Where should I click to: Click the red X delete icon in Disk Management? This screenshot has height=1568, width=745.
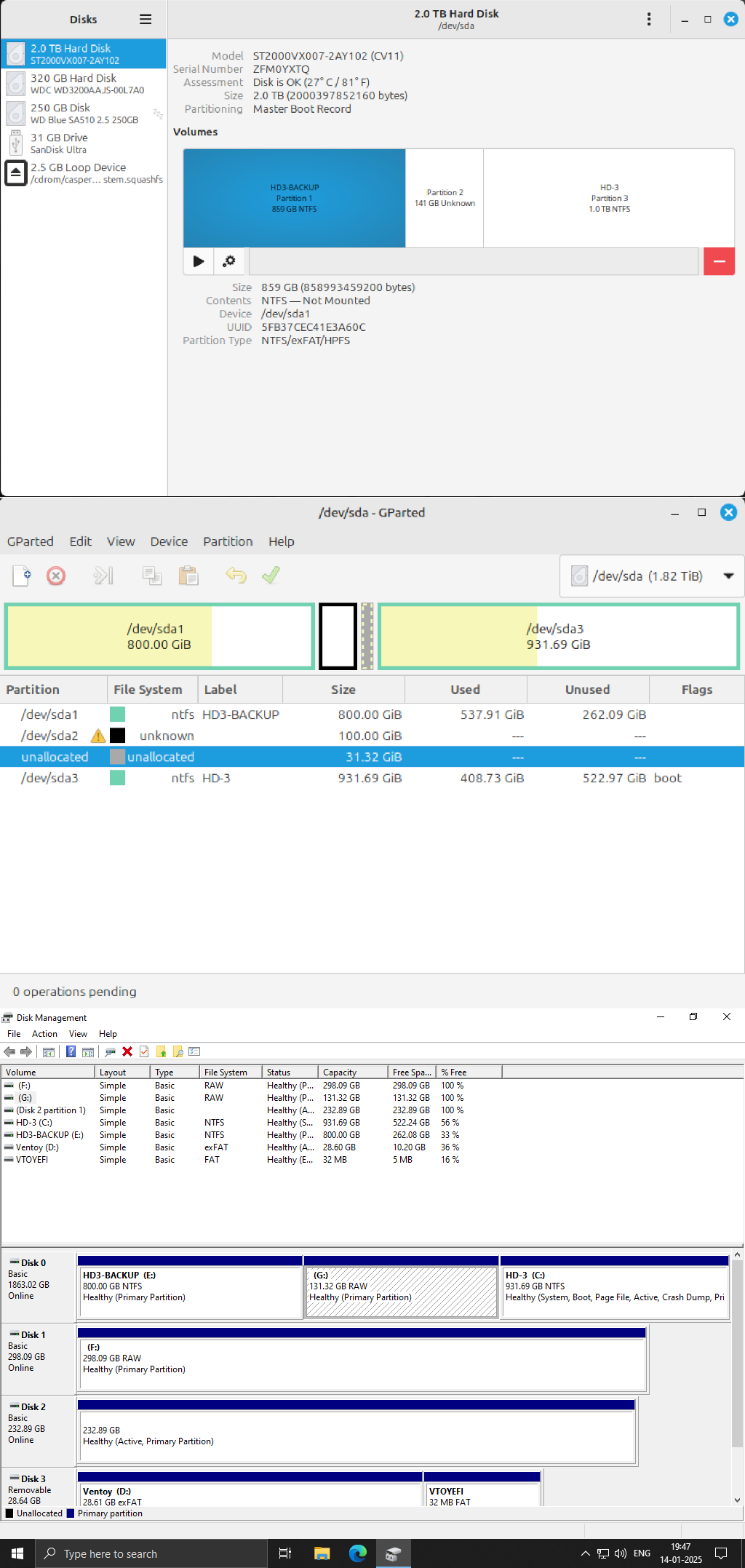(x=127, y=1051)
